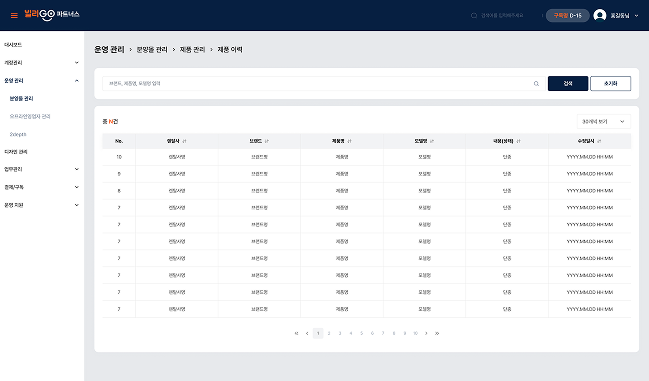Select 계정관리 sidebar menu item
Viewport: 649px width, 381px height.
click(x=13, y=62)
